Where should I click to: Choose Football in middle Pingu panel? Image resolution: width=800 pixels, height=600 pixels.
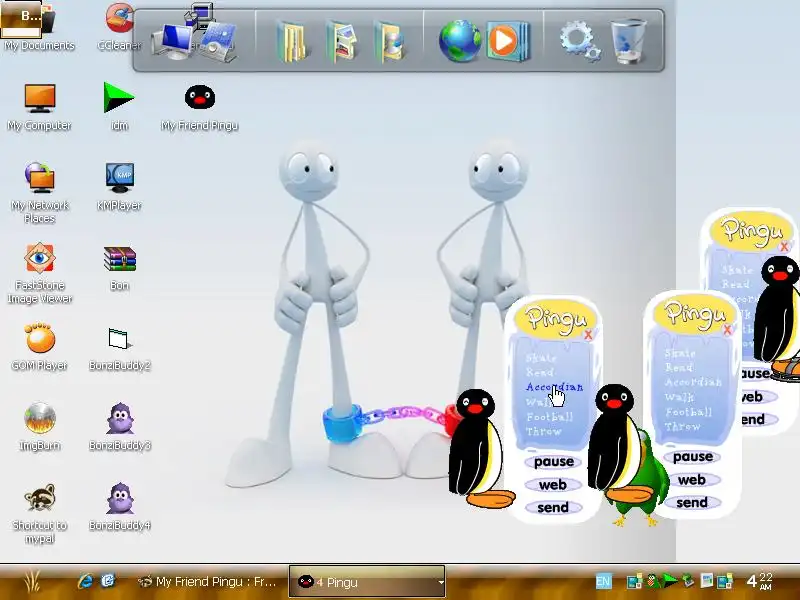(688, 412)
